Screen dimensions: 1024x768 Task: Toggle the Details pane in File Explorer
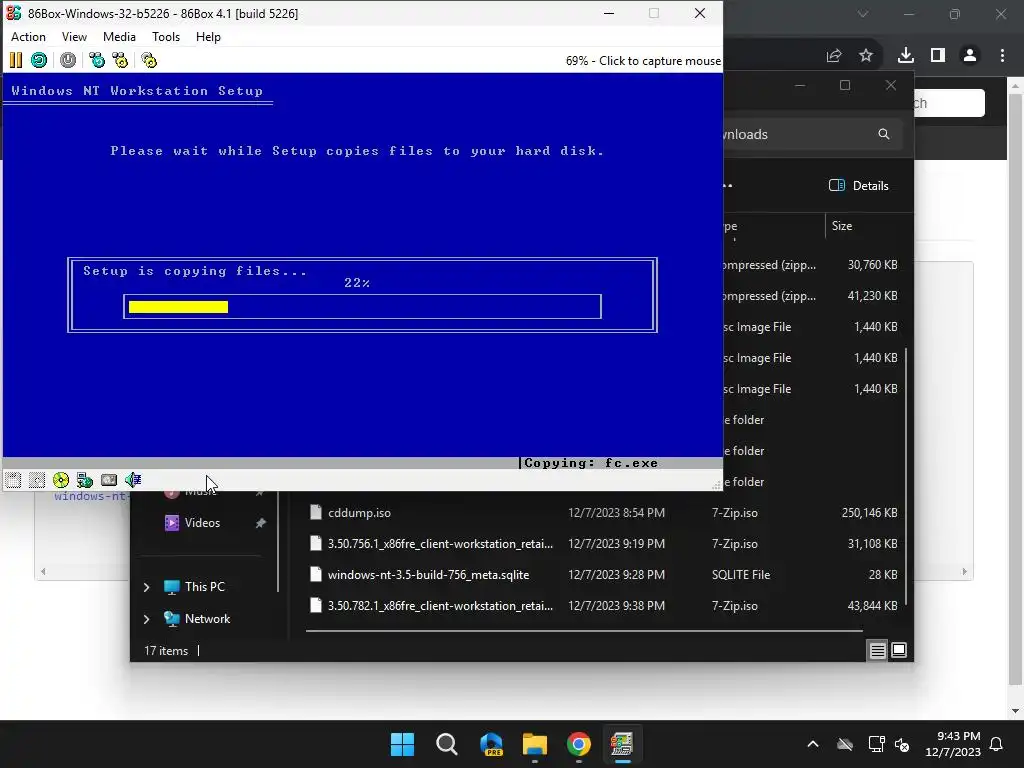tap(859, 185)
